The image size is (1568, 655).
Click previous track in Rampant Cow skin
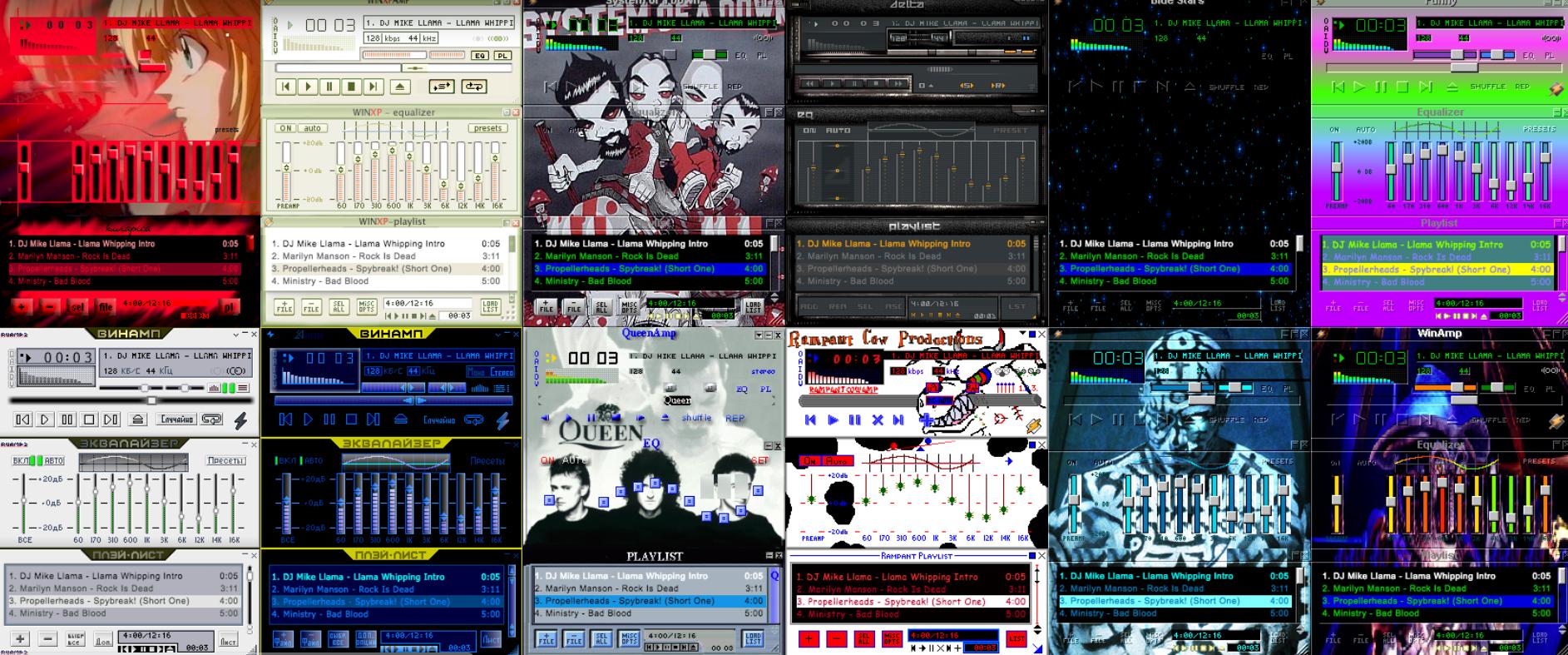coord(811,420)
